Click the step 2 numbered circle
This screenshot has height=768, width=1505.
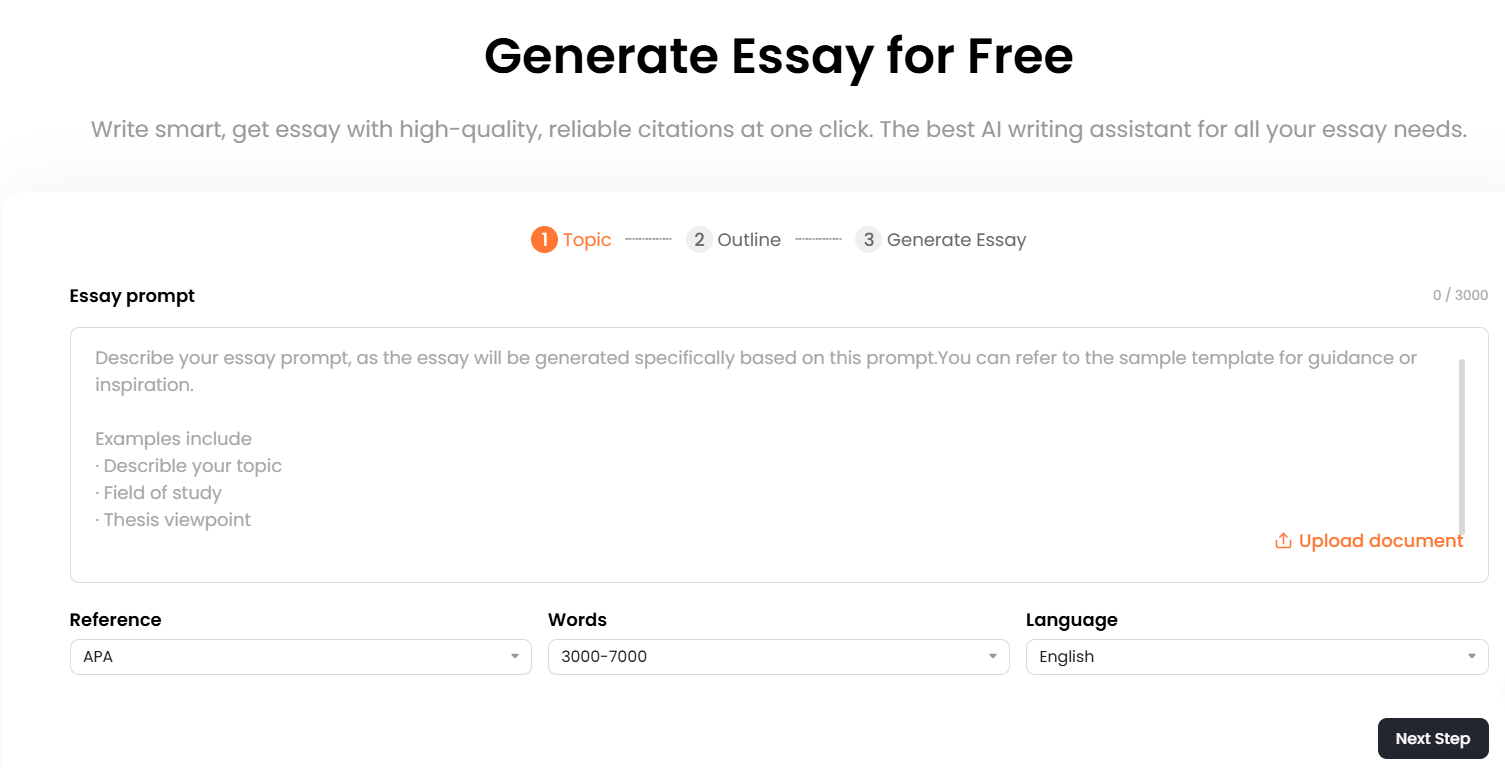click(699, 240)
